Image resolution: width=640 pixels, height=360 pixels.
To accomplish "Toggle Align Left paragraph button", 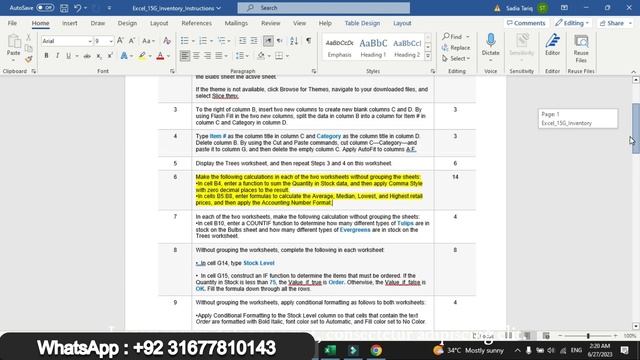I will (x=185, y=56).
